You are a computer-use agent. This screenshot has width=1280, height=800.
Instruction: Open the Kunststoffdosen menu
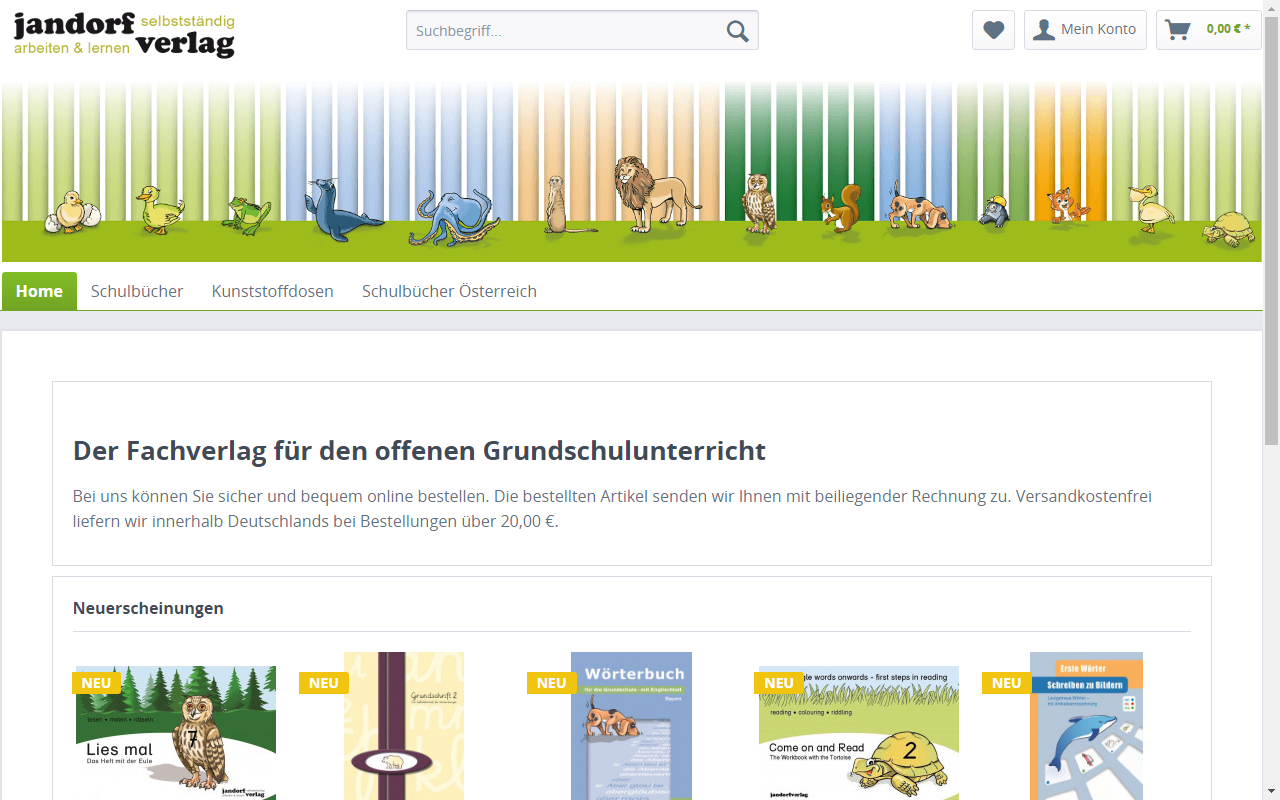tap(273, 291)
